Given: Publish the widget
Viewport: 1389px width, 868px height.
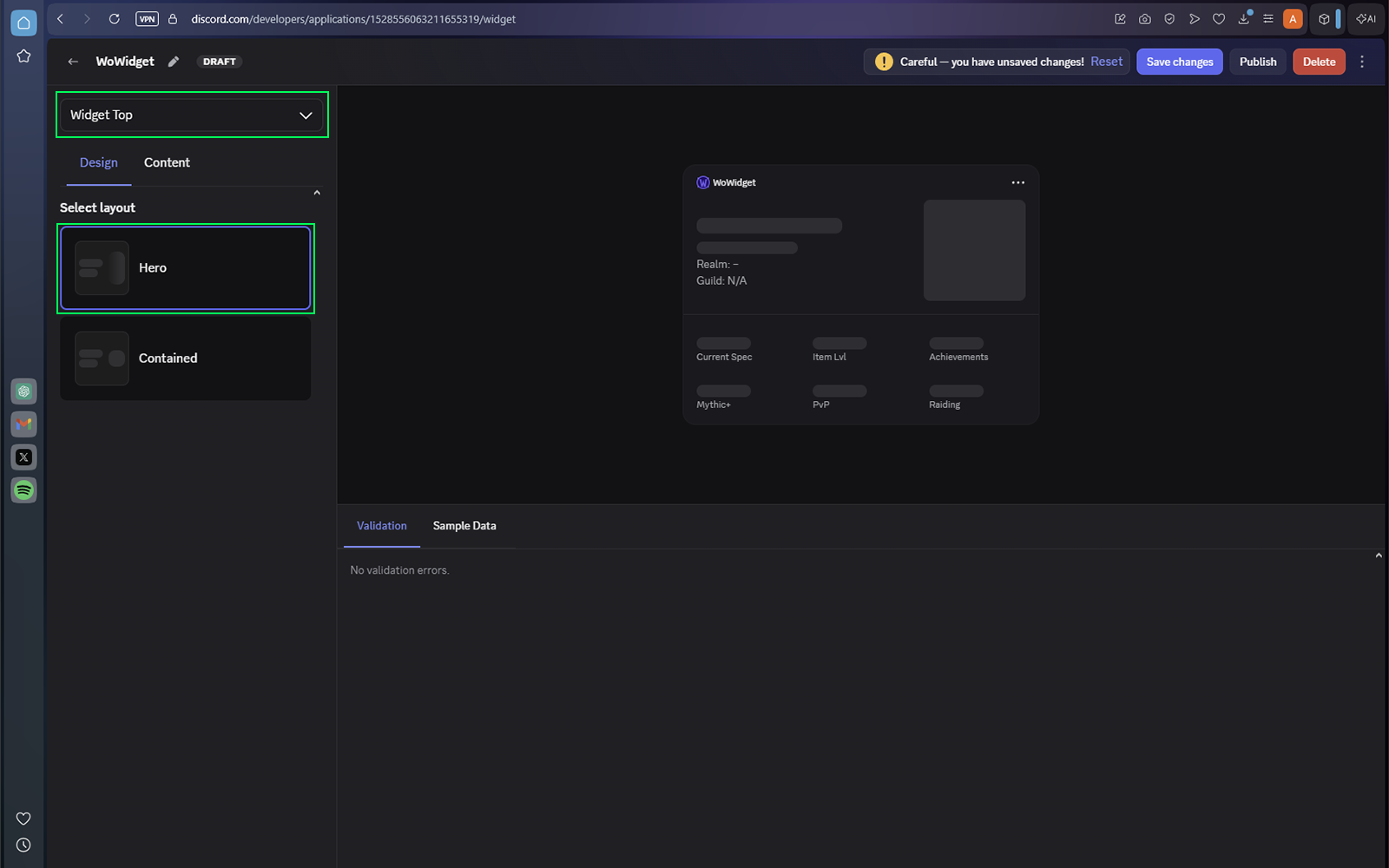Looking at the screenshot, I should pyautogui.click(x=1258, y=62).
